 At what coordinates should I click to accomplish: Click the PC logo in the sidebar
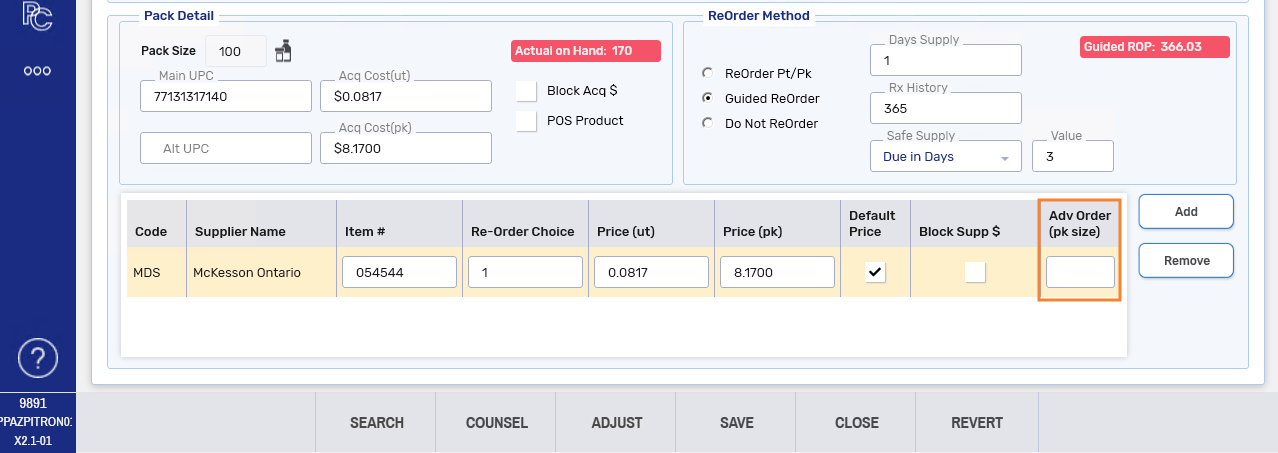point(38,15)
